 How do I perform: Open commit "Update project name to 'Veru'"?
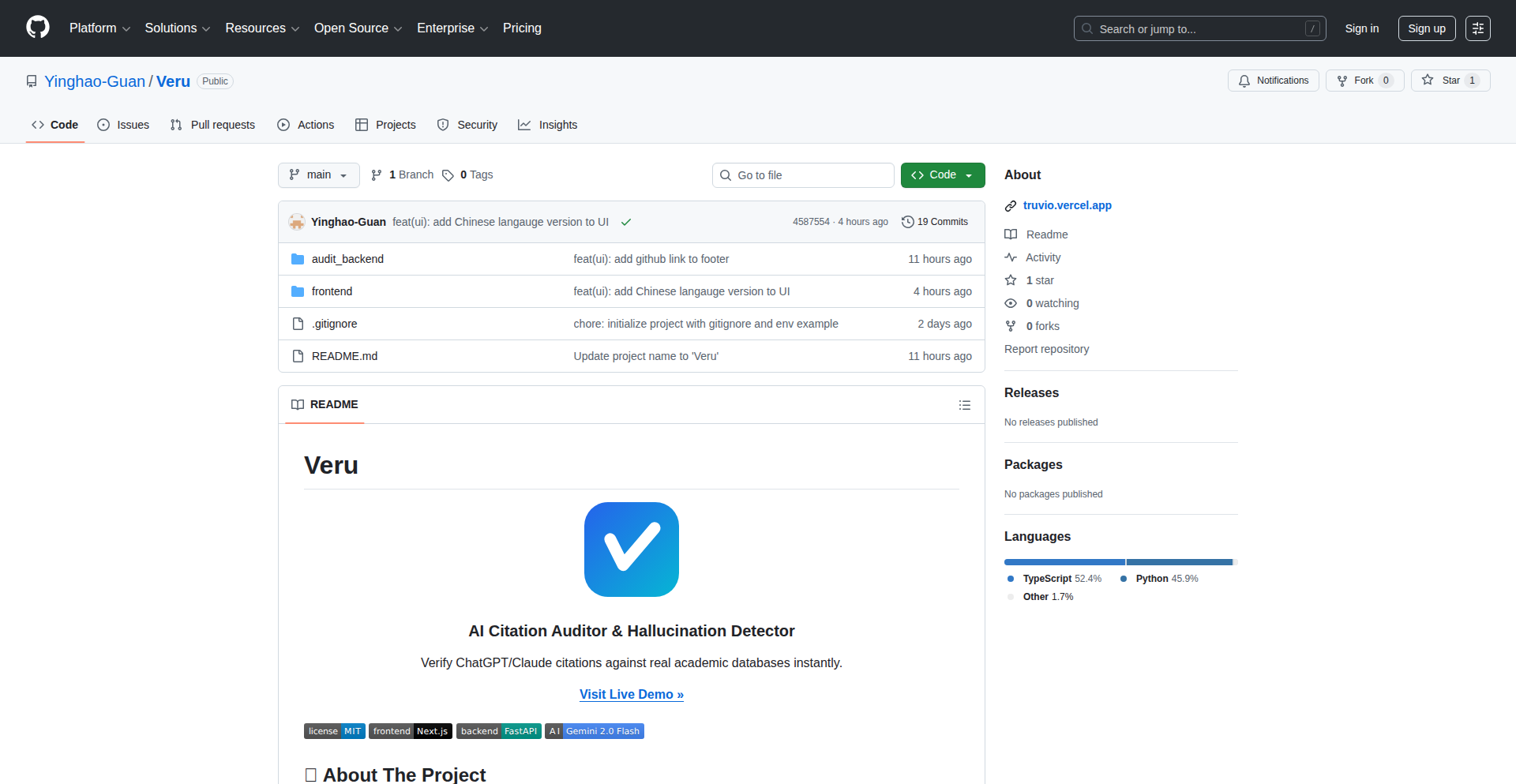[646, 356]
